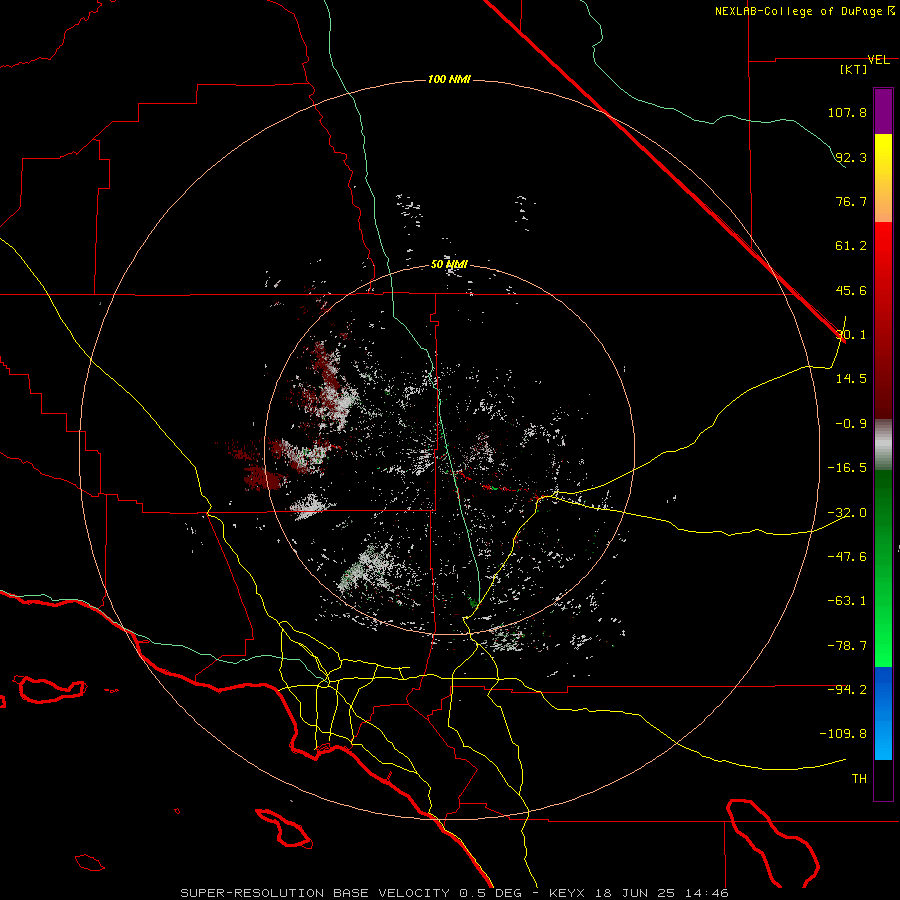This screenshot has height=900, width=900.
Task: Click the NEXLAB-College of DuPage credit text
Action: coord(799,11)
